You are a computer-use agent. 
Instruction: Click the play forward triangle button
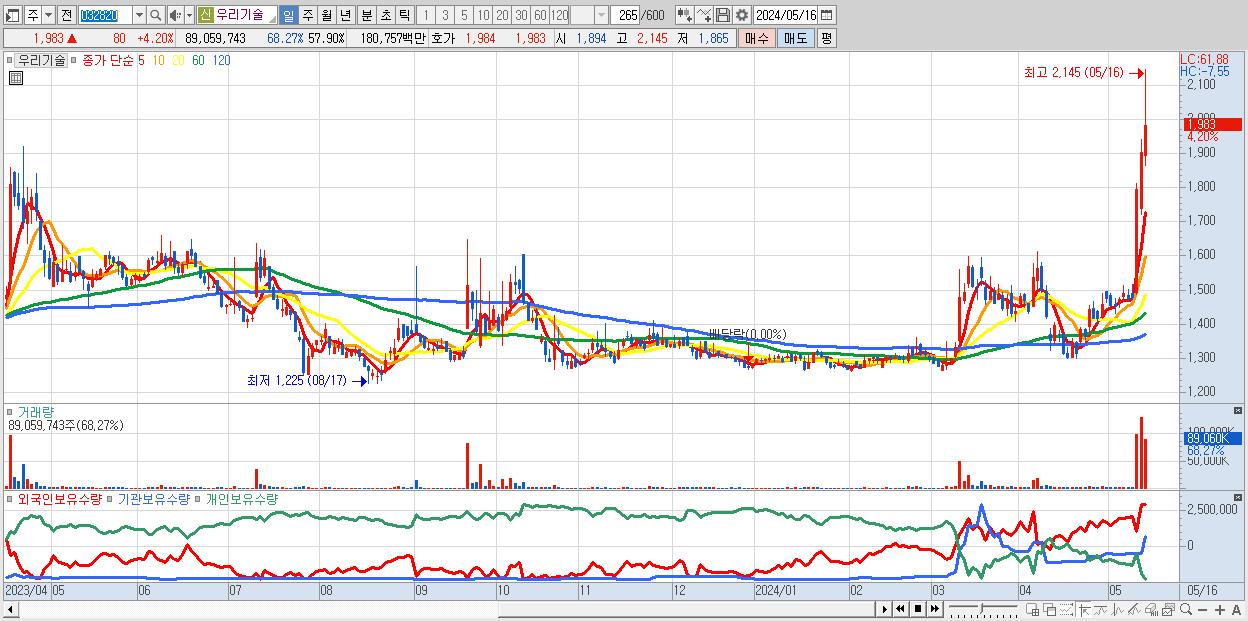pos(884,609)
